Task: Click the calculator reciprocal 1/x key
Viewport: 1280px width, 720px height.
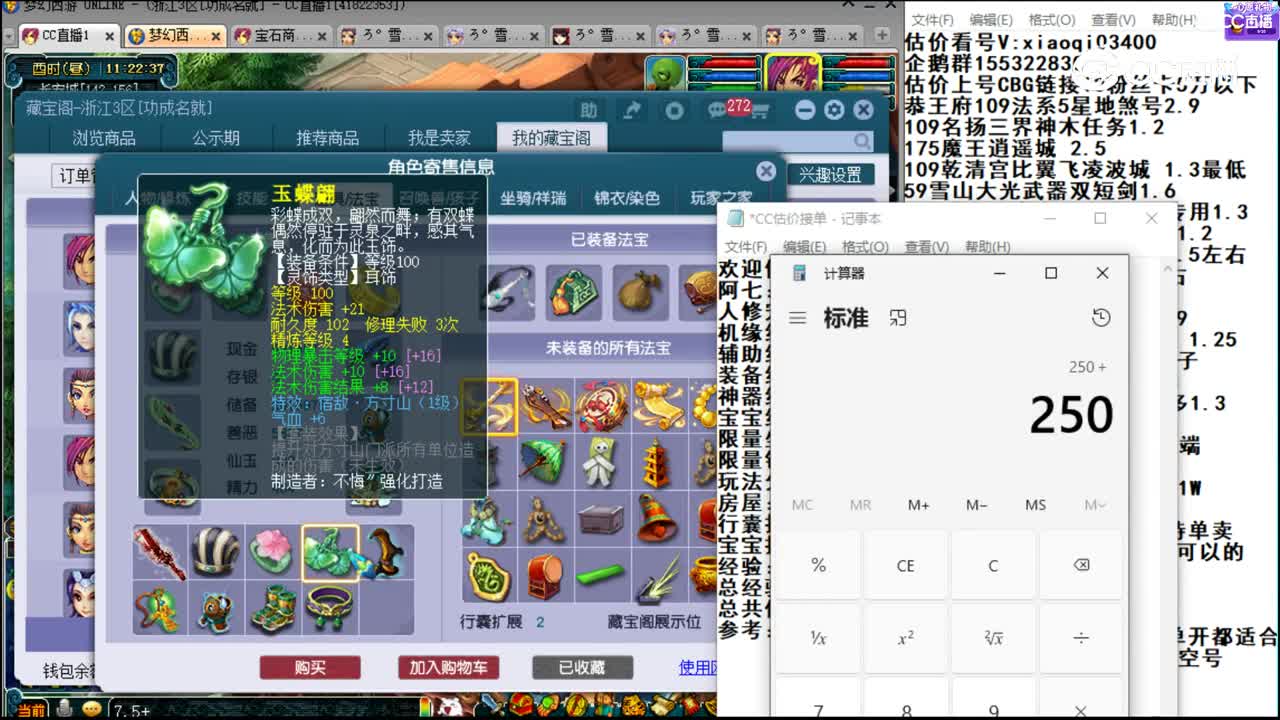Action: click(x=818, y=637)
